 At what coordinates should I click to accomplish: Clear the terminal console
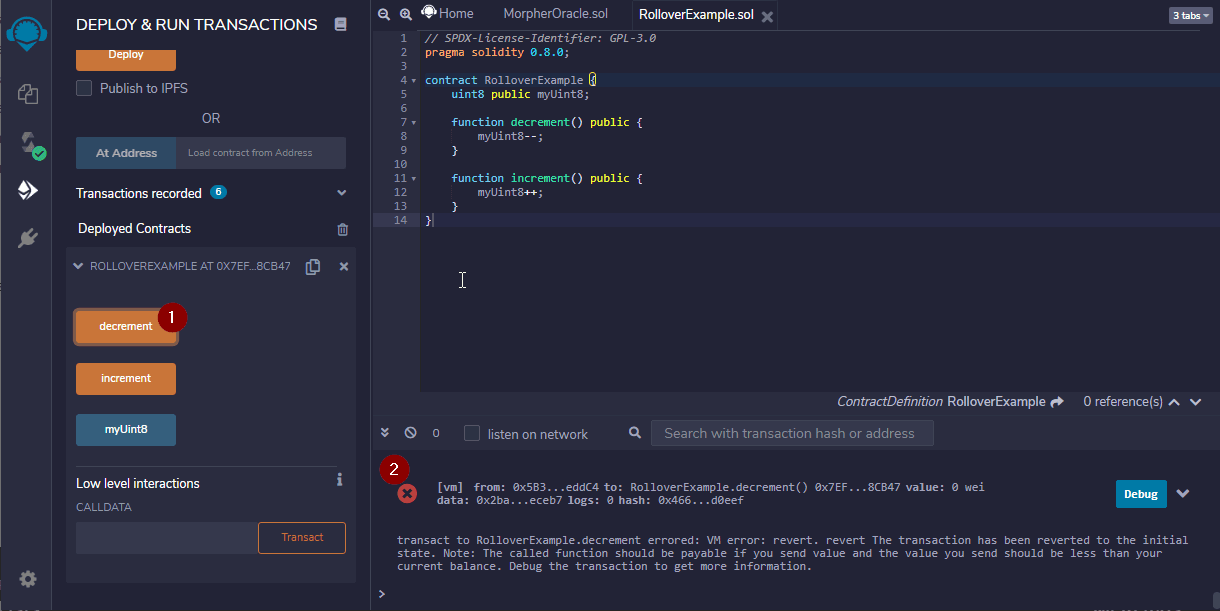(x=410, y=433)
